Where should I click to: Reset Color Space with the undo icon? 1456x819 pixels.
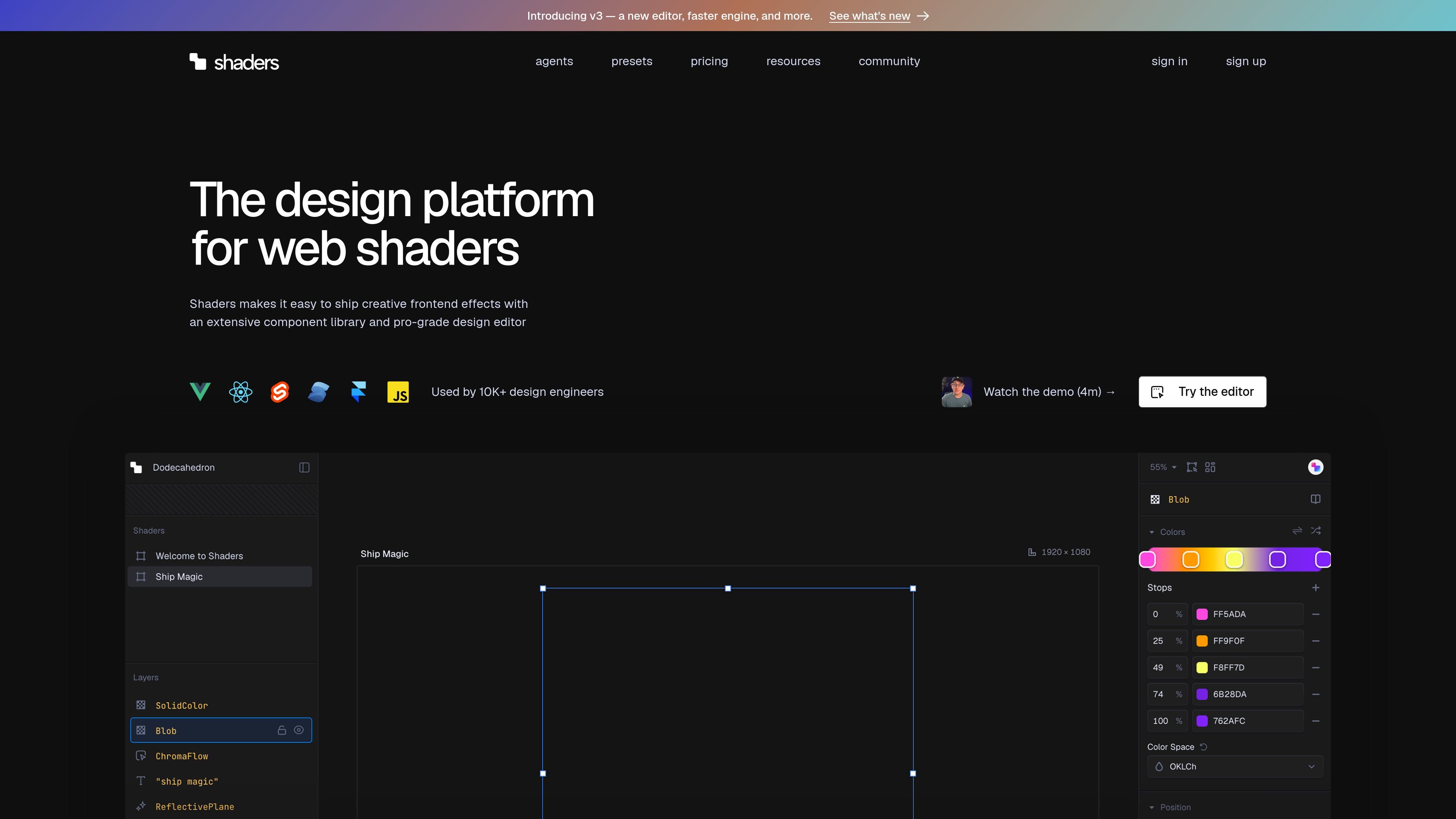(x=1203, y=747)
